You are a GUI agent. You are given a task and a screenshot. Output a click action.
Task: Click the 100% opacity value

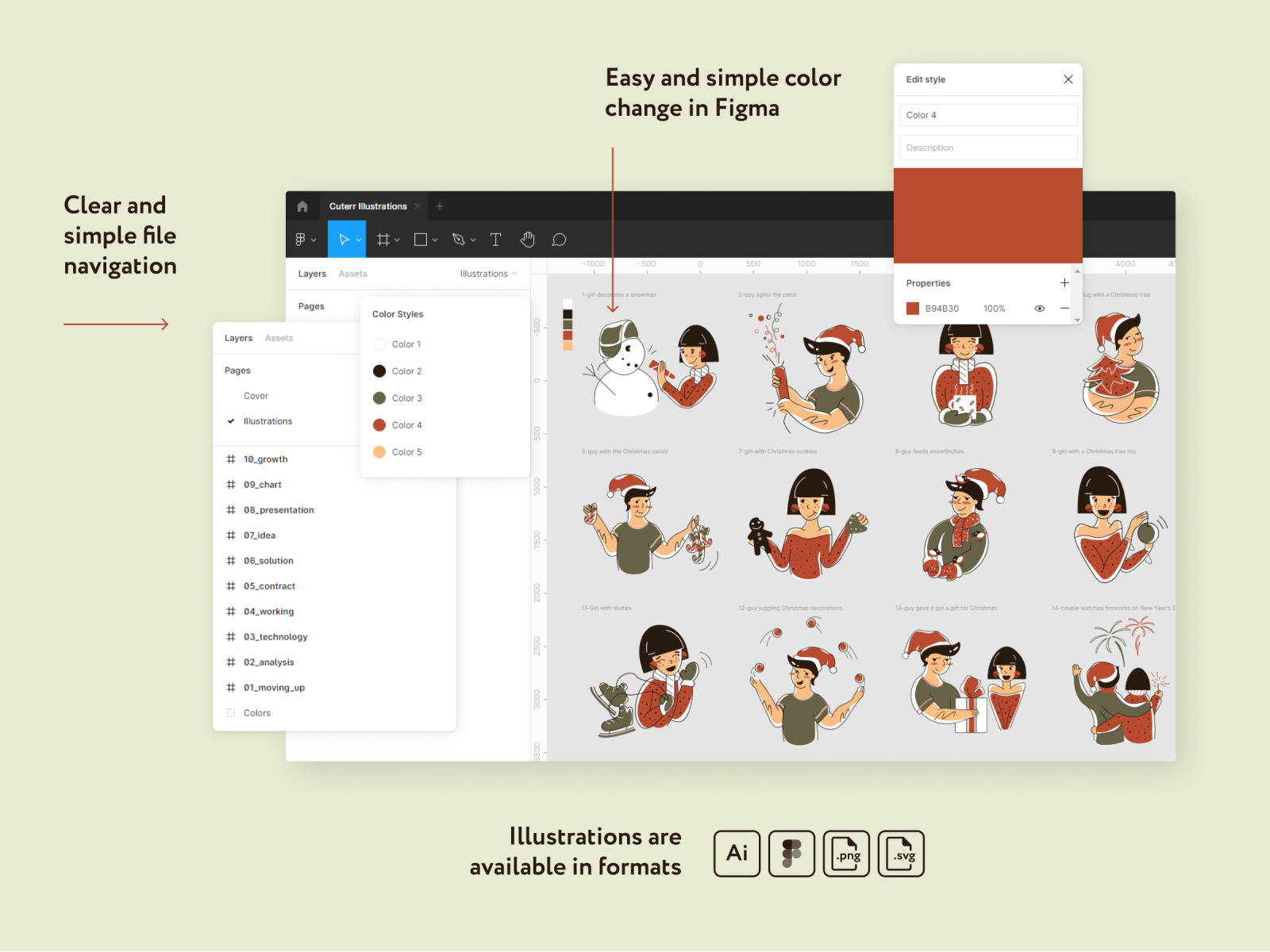994,309
